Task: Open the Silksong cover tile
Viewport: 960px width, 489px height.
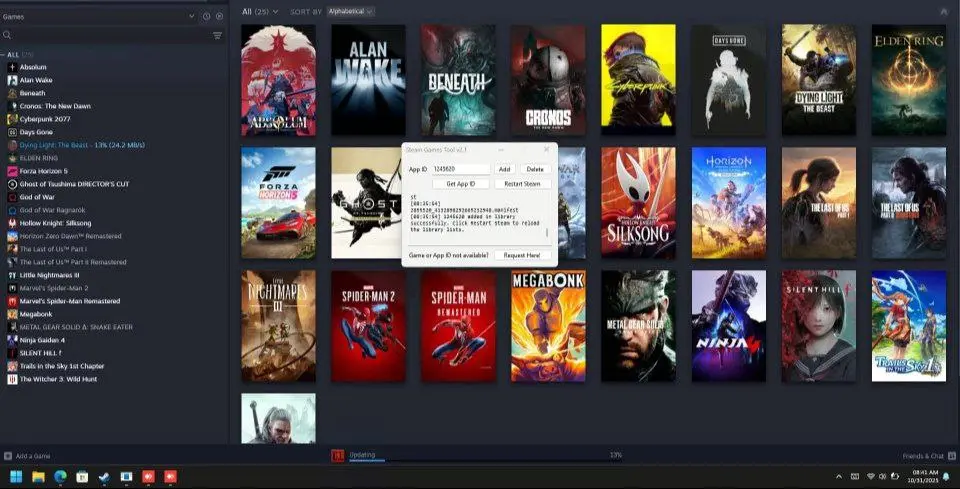Action: point(639,203)
